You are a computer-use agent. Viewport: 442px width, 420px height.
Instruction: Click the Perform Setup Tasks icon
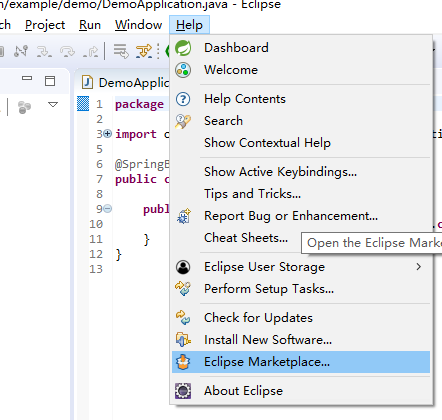[183, 289]
